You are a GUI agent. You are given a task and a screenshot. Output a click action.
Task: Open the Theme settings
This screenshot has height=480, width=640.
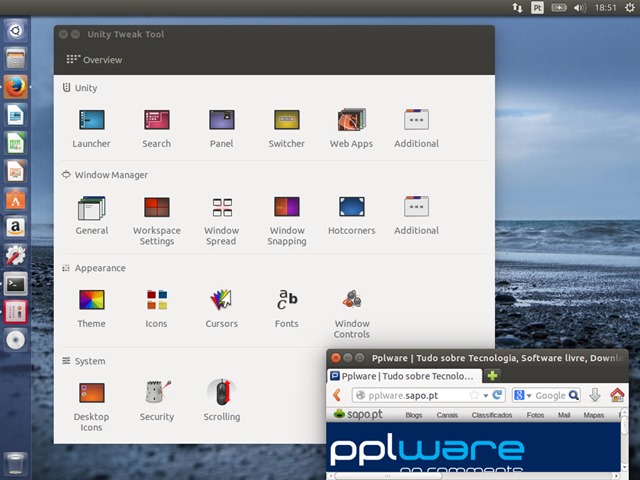(x=91, y=309)
